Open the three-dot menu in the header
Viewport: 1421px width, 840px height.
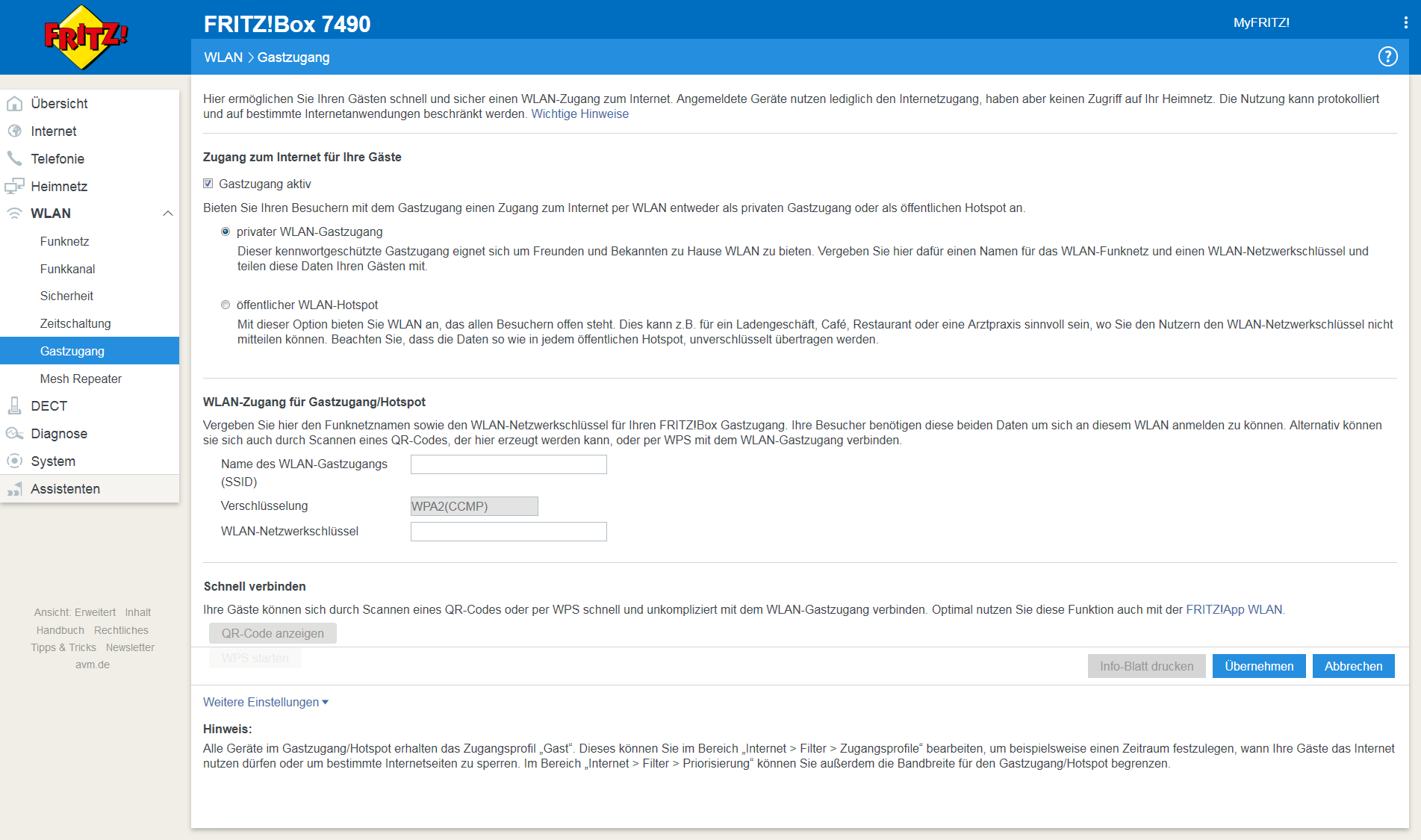pyautogui.click(x=1406, y=22)
